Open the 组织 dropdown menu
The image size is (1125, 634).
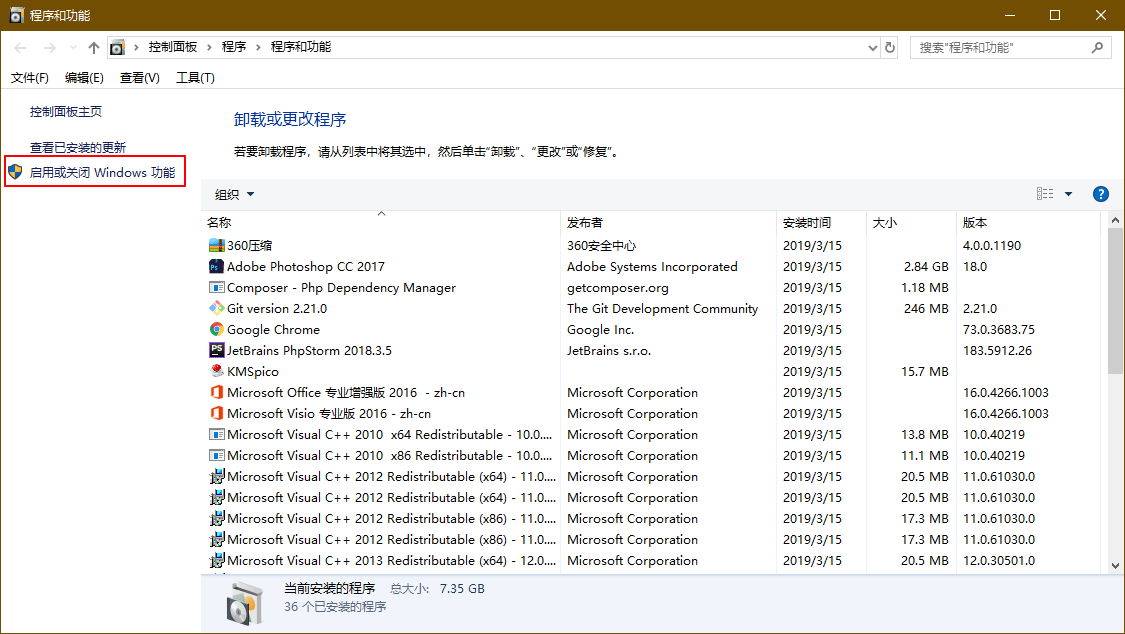click(x=236, y=193)
